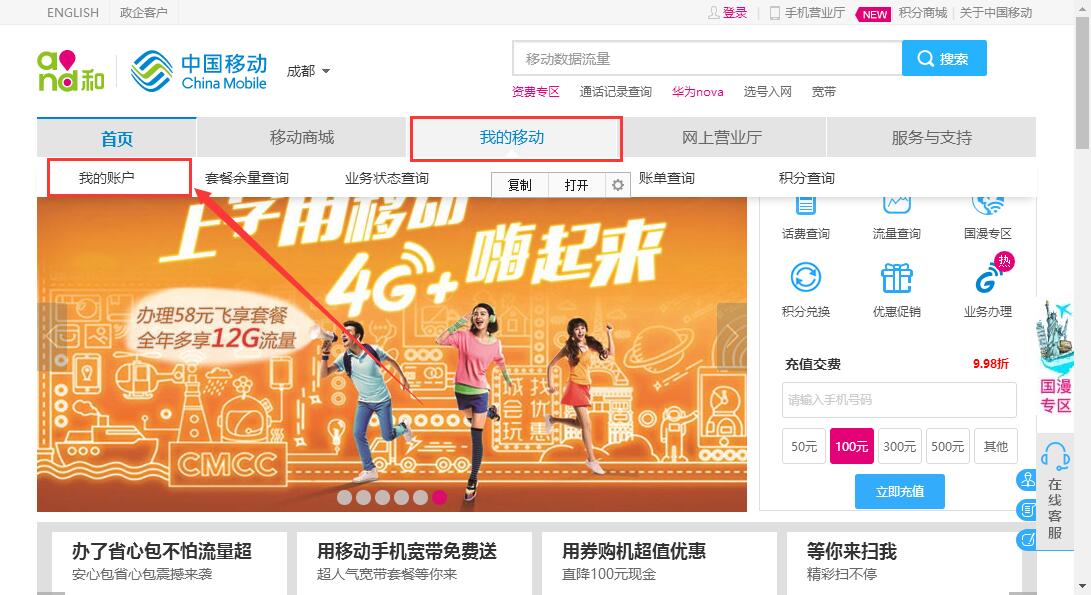The height and width of the screenshot is (595, 1091).
Task: Click the next slide arrow on banner
Action: pyautogui.click(x=731, y=337)
